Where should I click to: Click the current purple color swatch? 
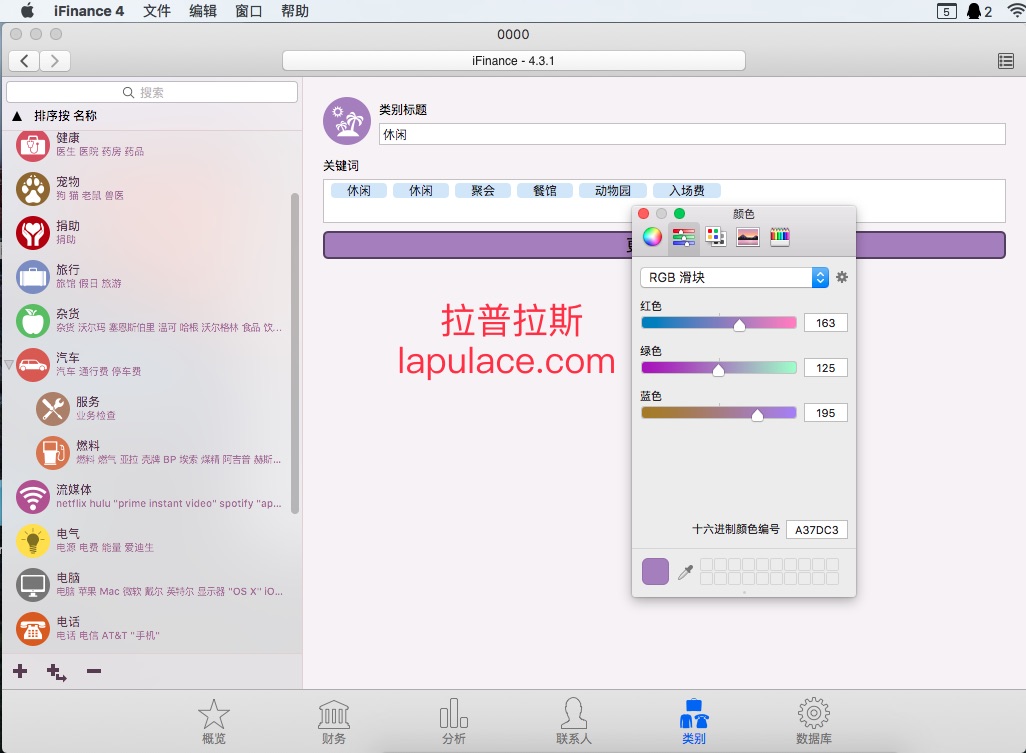point(655,571)
